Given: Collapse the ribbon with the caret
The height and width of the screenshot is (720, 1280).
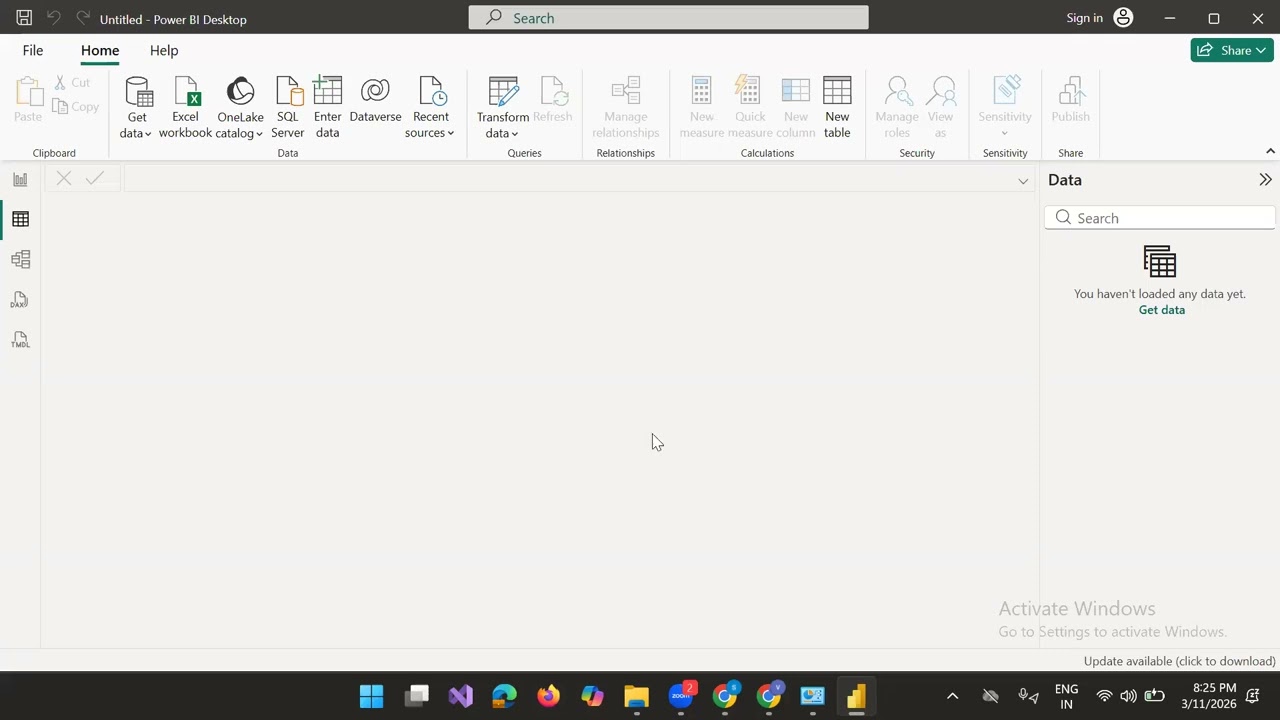Looking at the screenshot, I should pyautogui.click(x=1270, y=151).
